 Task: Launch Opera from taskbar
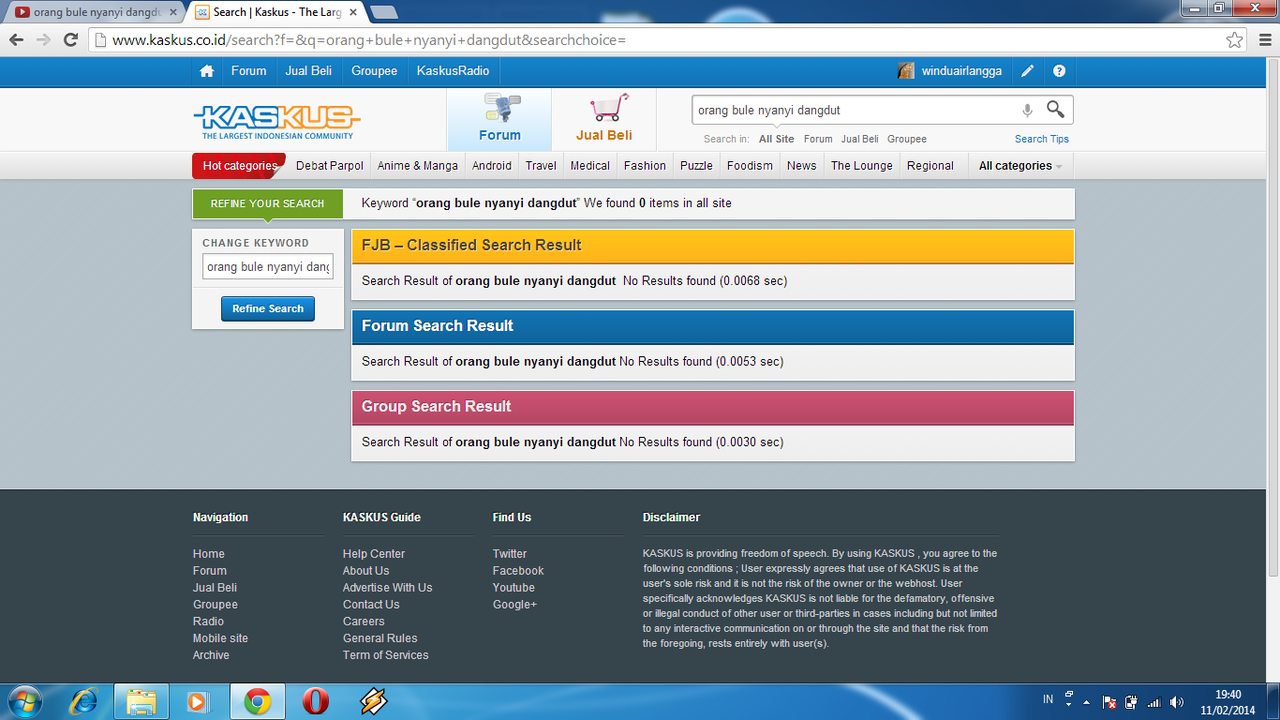[x=315, y=702]
